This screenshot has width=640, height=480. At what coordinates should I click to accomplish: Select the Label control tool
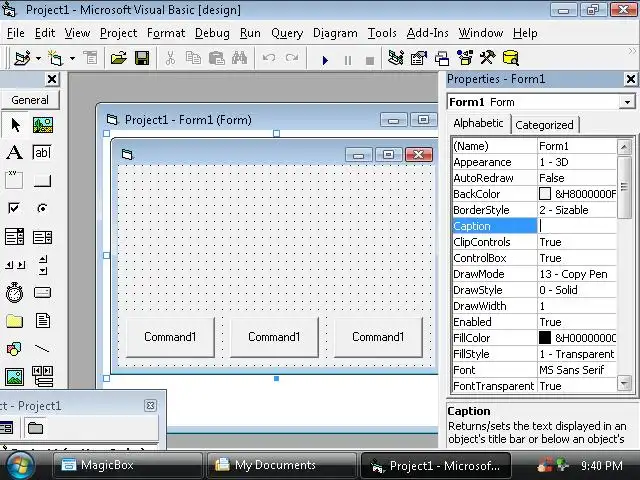[14, 153]
